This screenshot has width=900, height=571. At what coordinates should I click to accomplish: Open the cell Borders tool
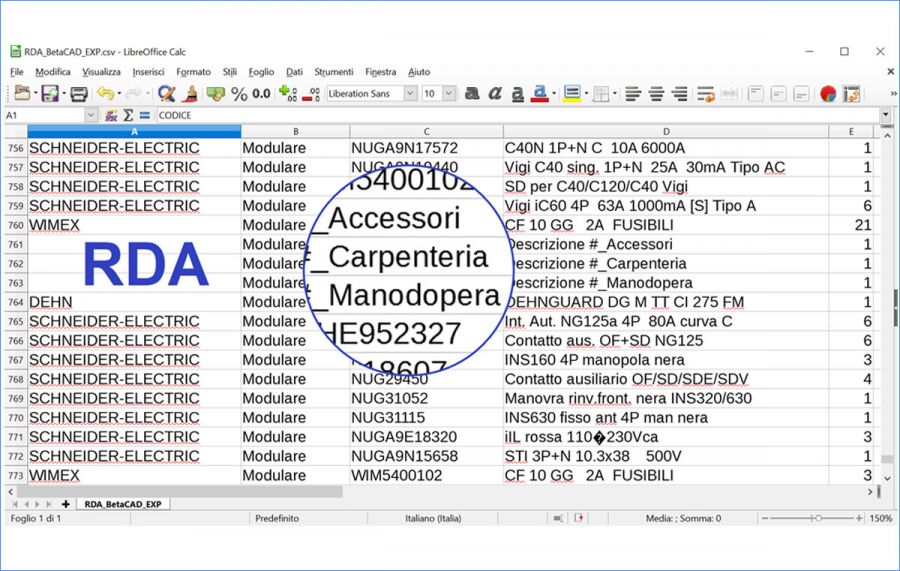[601, 94]
